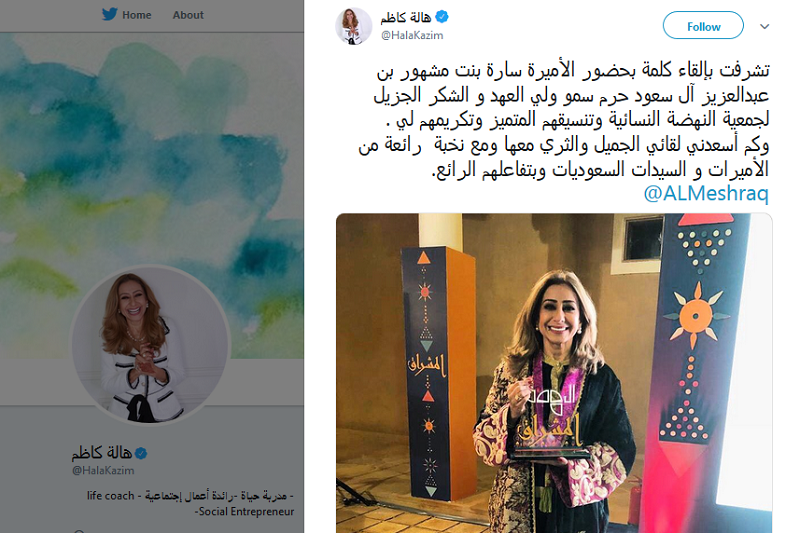Open the large circular profile picture
Screen dimensions: 800x533
(x=151, y=344)
